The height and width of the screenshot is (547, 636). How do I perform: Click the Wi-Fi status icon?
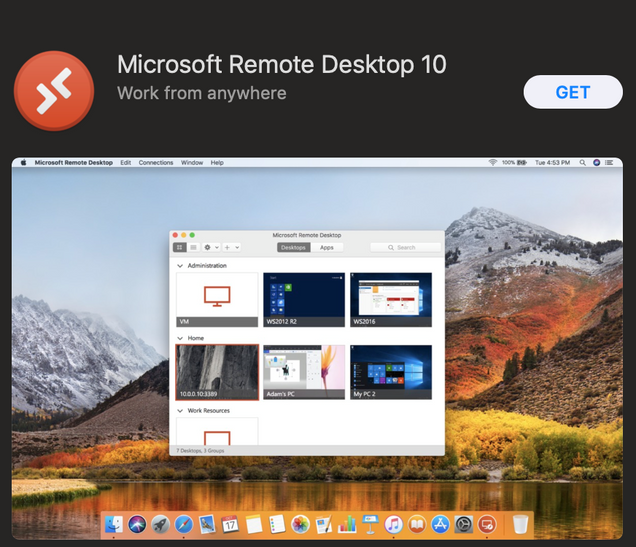pos(492,163)
